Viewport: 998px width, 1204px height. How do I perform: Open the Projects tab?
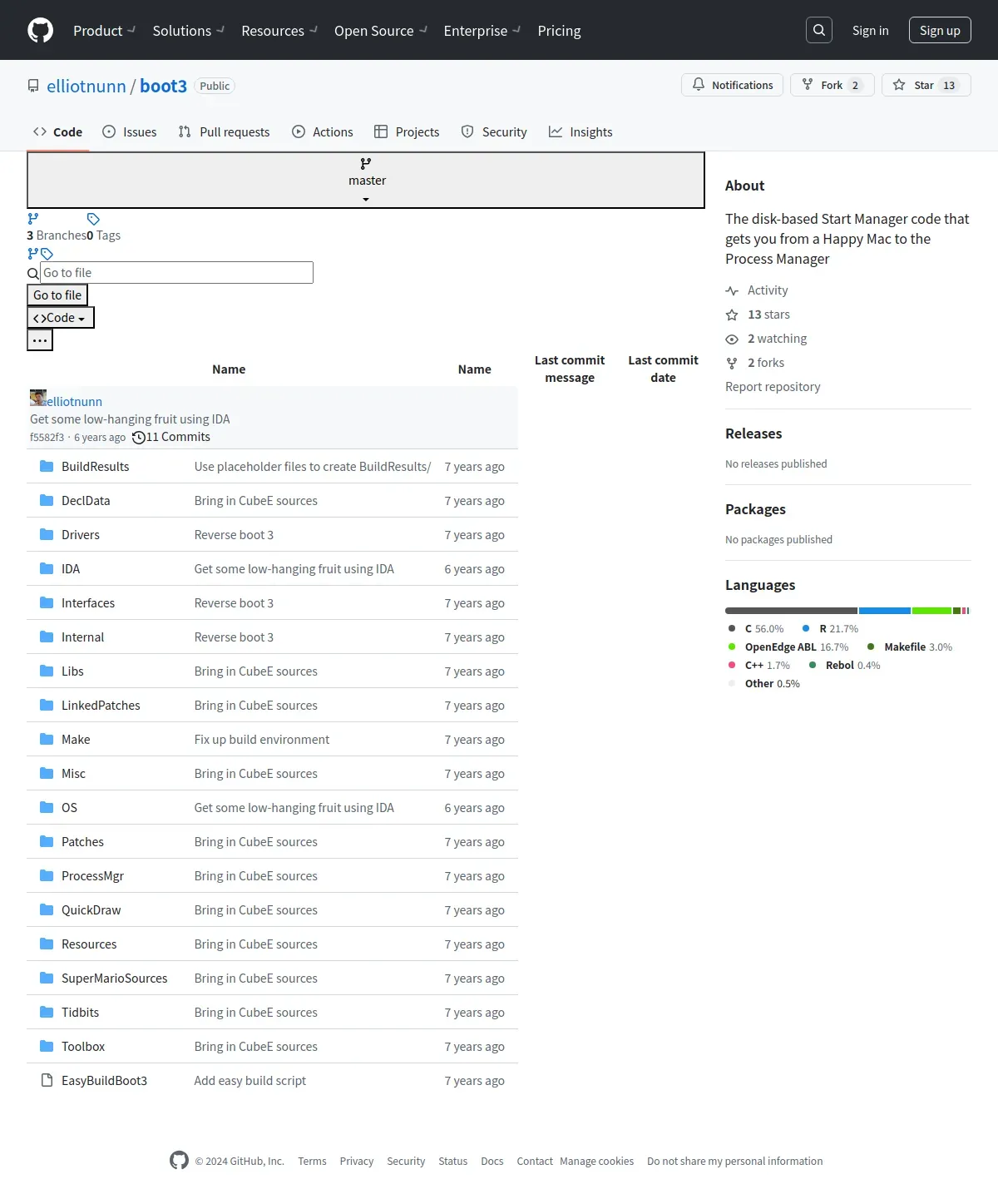click(x=407, y=131)
